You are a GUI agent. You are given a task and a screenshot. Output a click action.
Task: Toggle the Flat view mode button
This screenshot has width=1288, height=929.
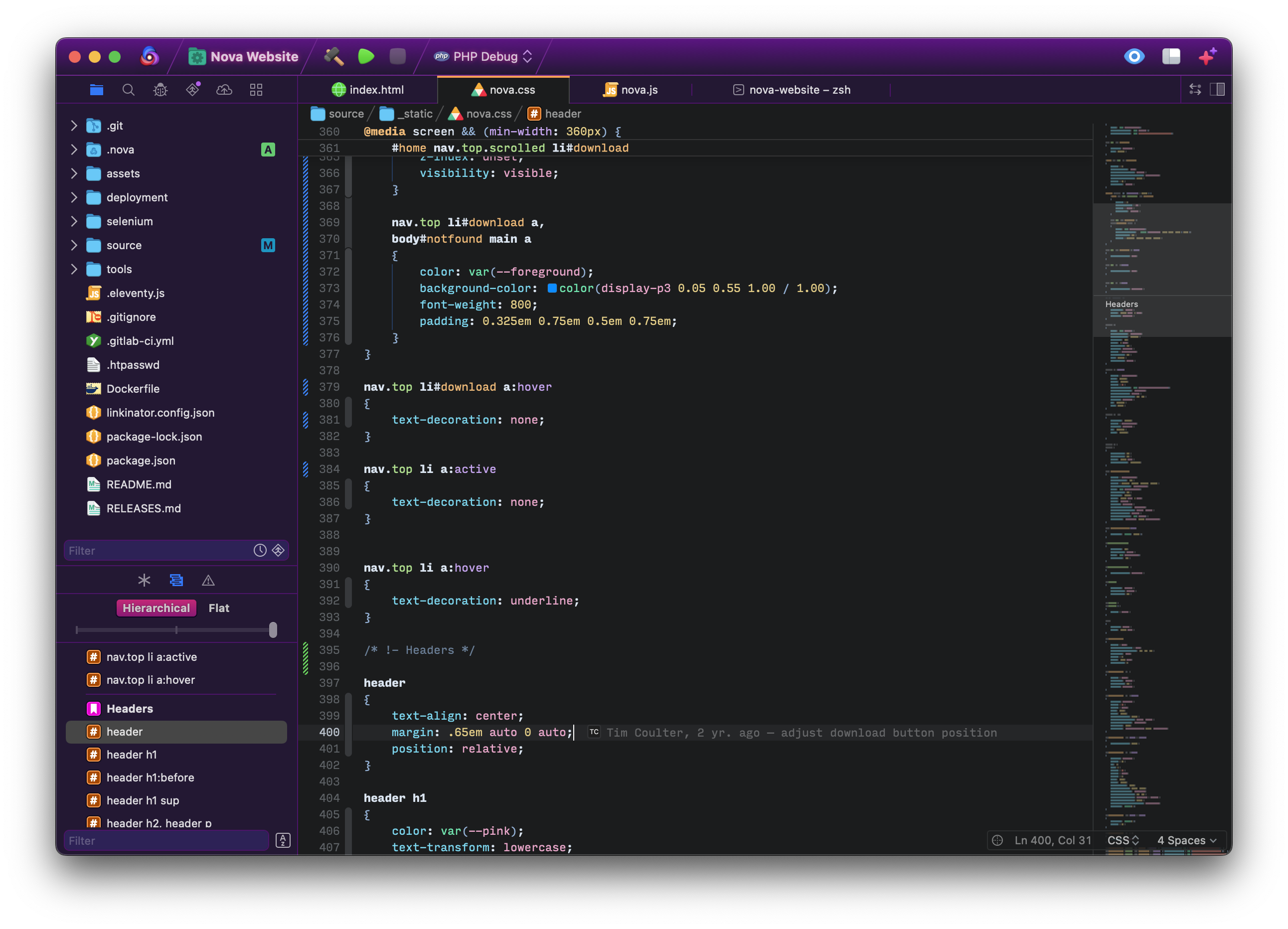pos(219,608)
